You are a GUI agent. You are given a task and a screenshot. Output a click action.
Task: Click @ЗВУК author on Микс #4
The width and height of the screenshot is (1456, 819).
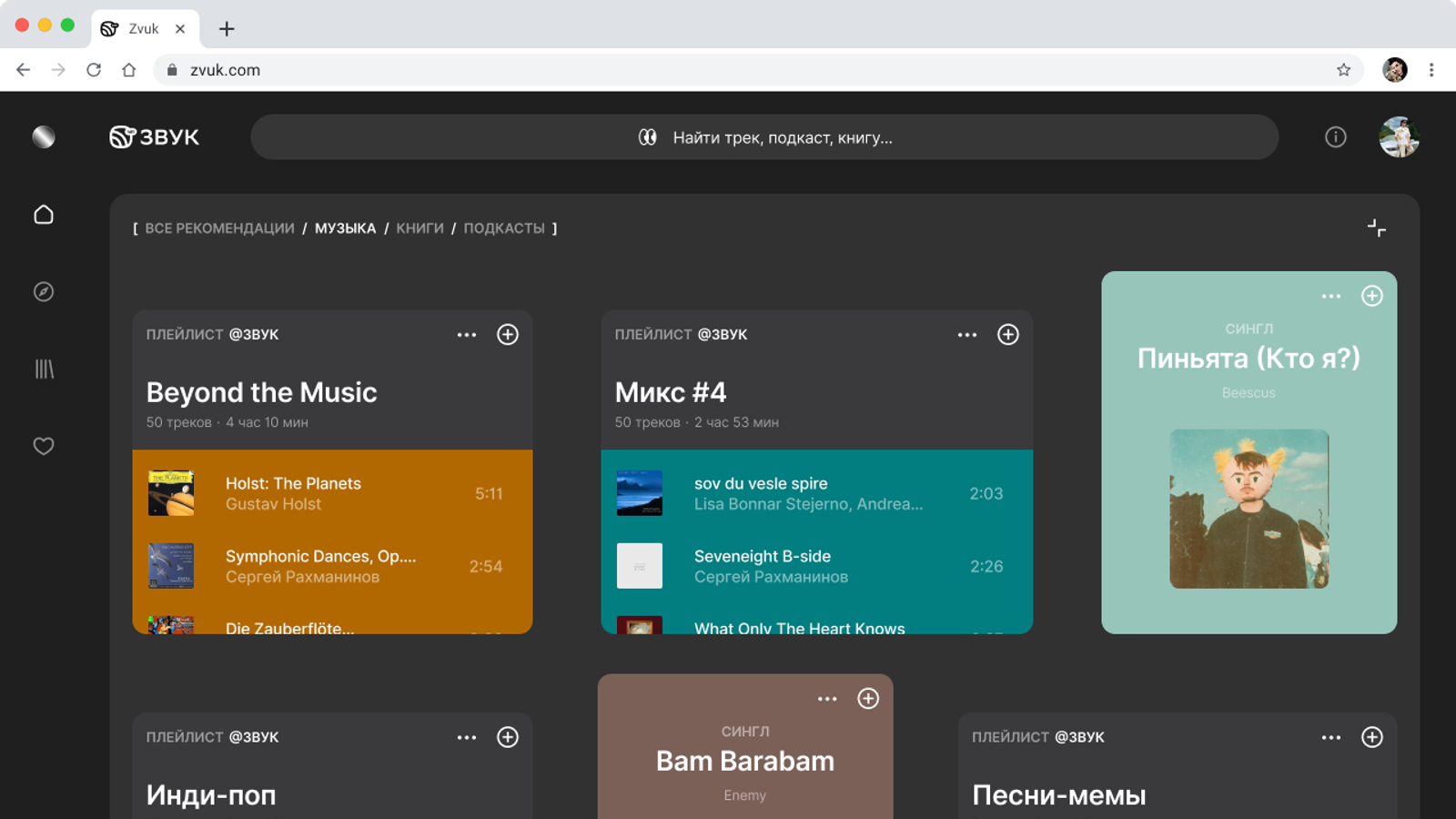click(723, 335)
